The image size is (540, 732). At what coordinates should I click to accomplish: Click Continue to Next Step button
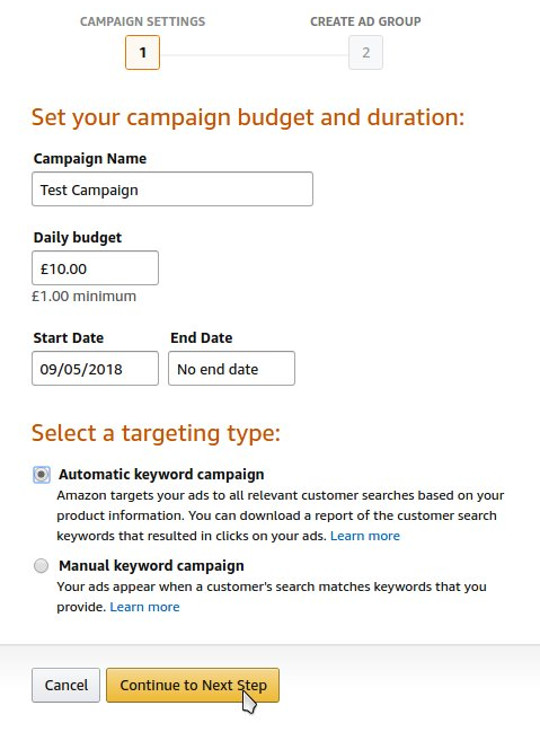pos(193,685)
